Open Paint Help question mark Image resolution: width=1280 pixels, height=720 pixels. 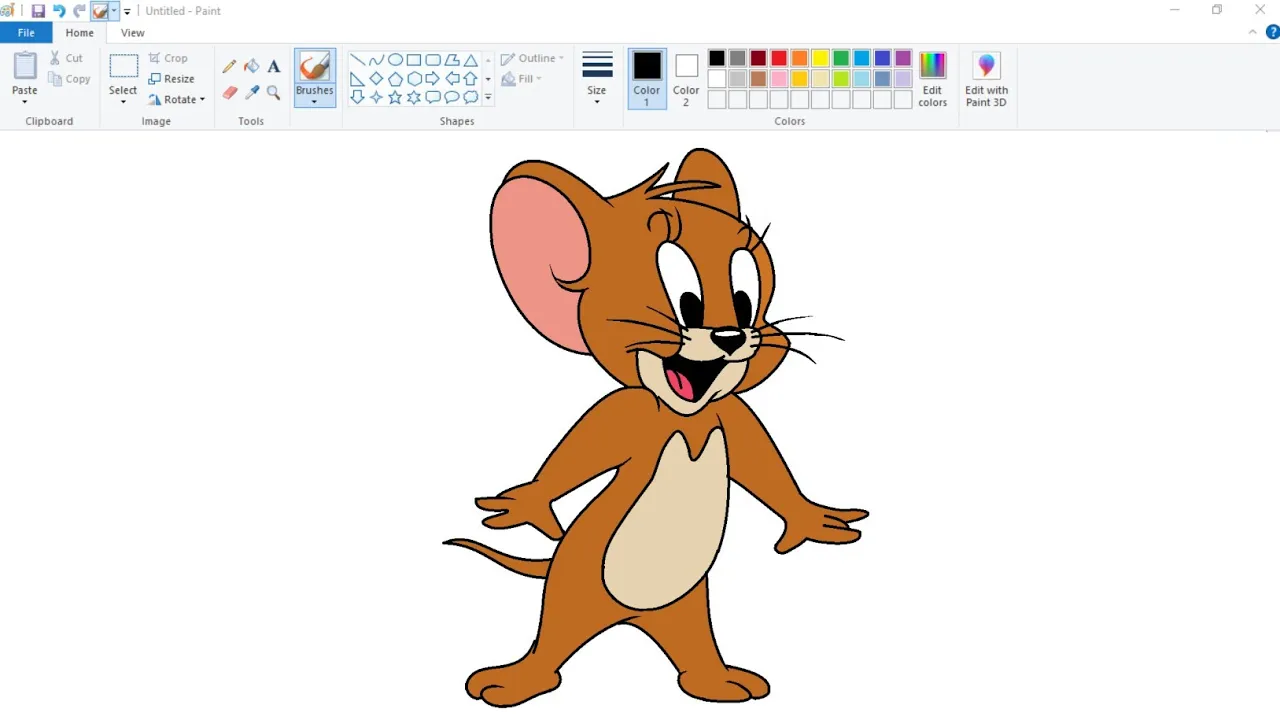(x=1272, y=32)
